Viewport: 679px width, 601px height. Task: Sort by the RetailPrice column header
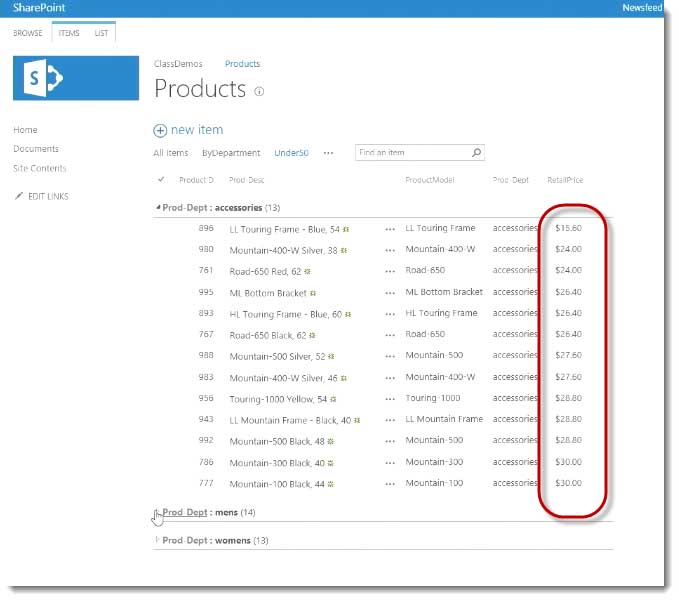click(565, 180)
